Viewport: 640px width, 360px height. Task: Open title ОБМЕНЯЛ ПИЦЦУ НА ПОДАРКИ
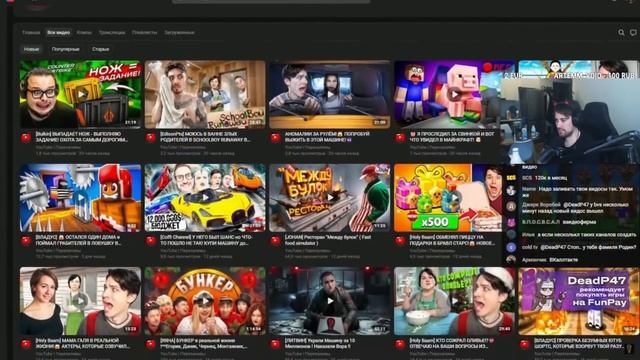(x=452, y=240)
